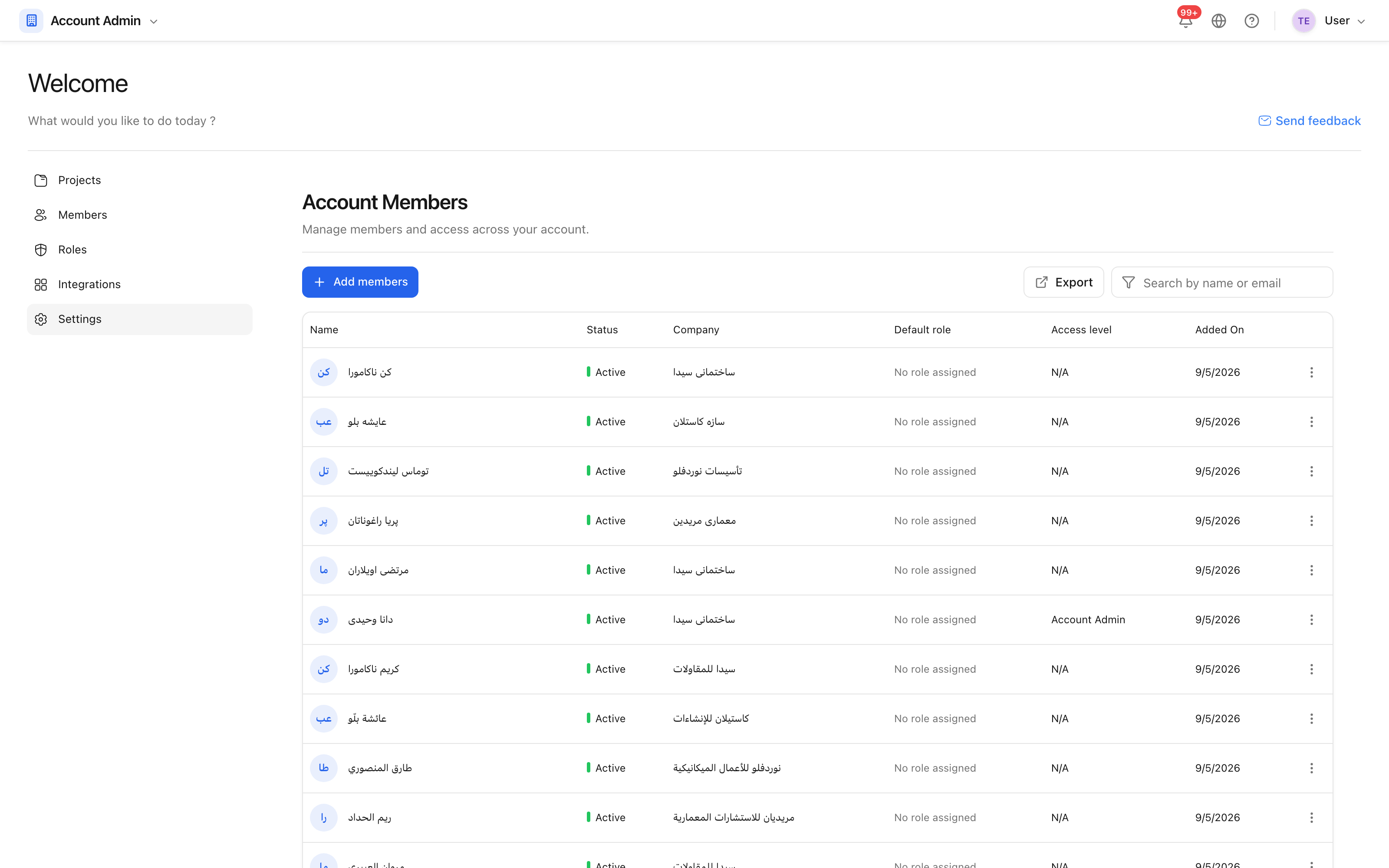The image size is (1389, 868).
Task: Open Members in the sidebar
Action: pyautogui.click(x=139, y=215)
